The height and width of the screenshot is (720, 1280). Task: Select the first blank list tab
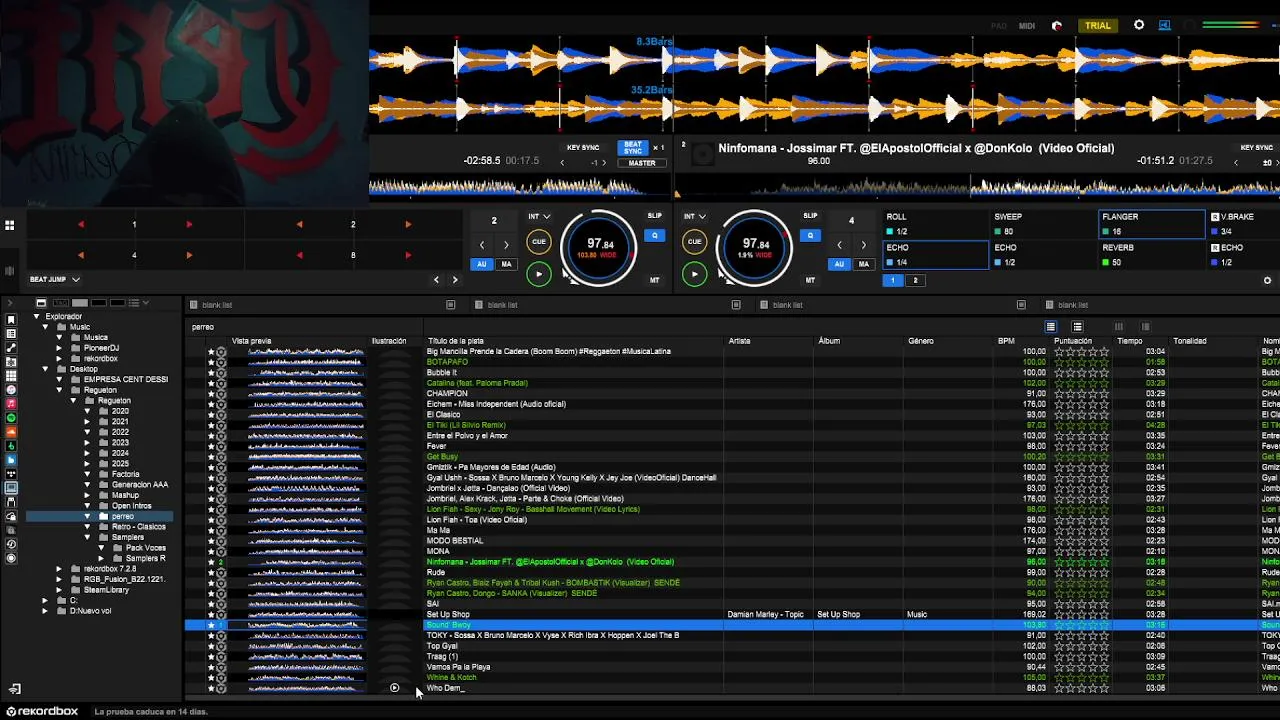point(325,305)
